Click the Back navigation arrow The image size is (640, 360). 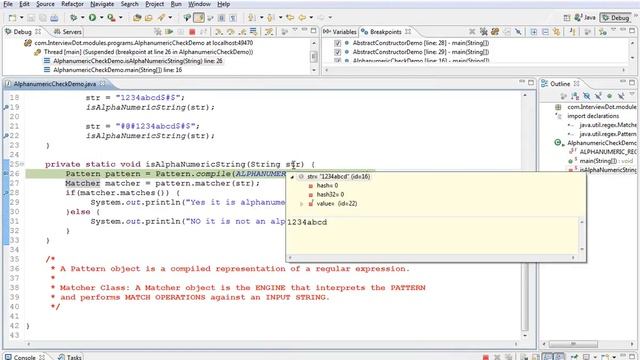[302, 18]
